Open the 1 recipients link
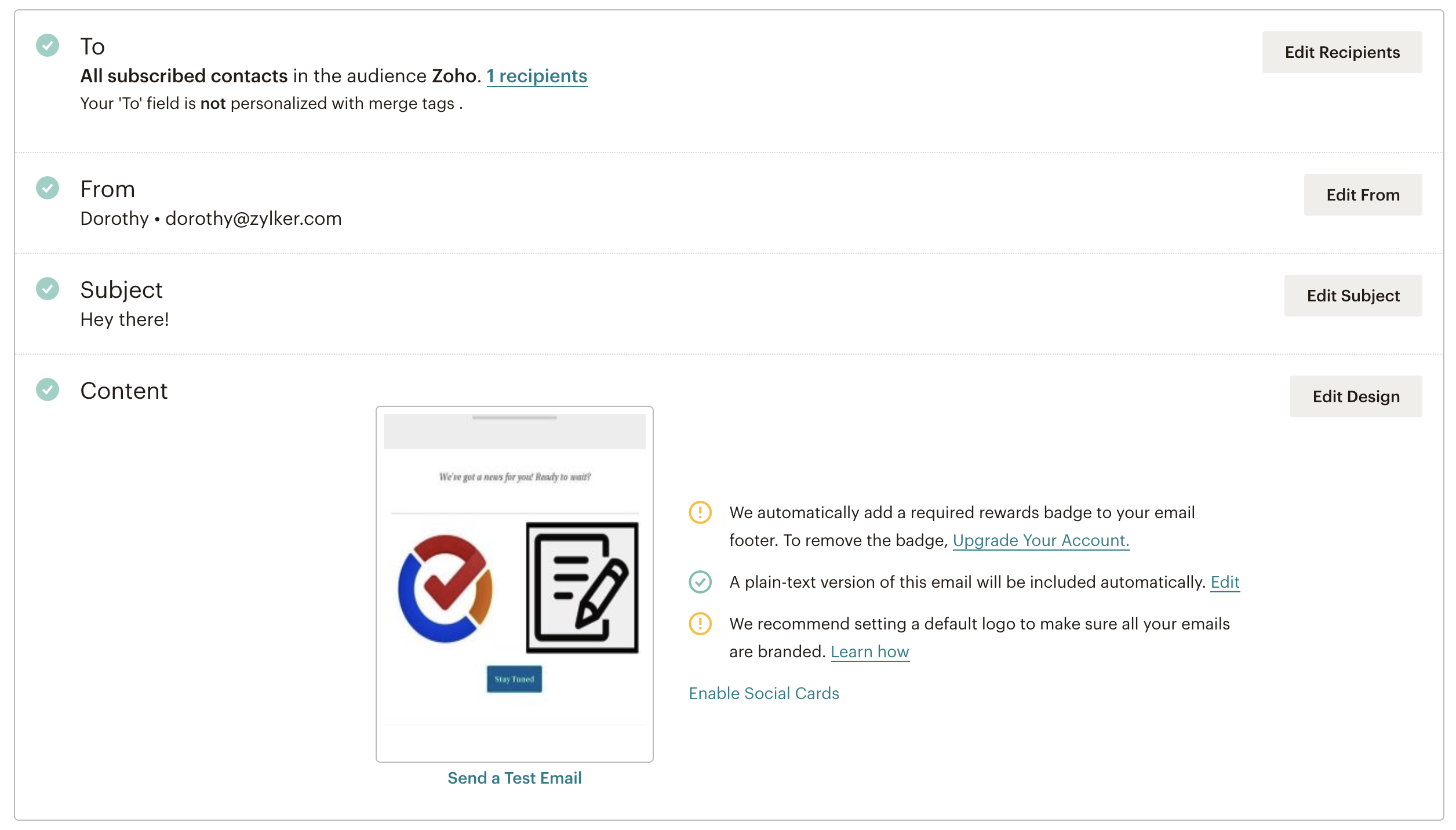This screenshot has width=1456, height=830. coord(537,76)
